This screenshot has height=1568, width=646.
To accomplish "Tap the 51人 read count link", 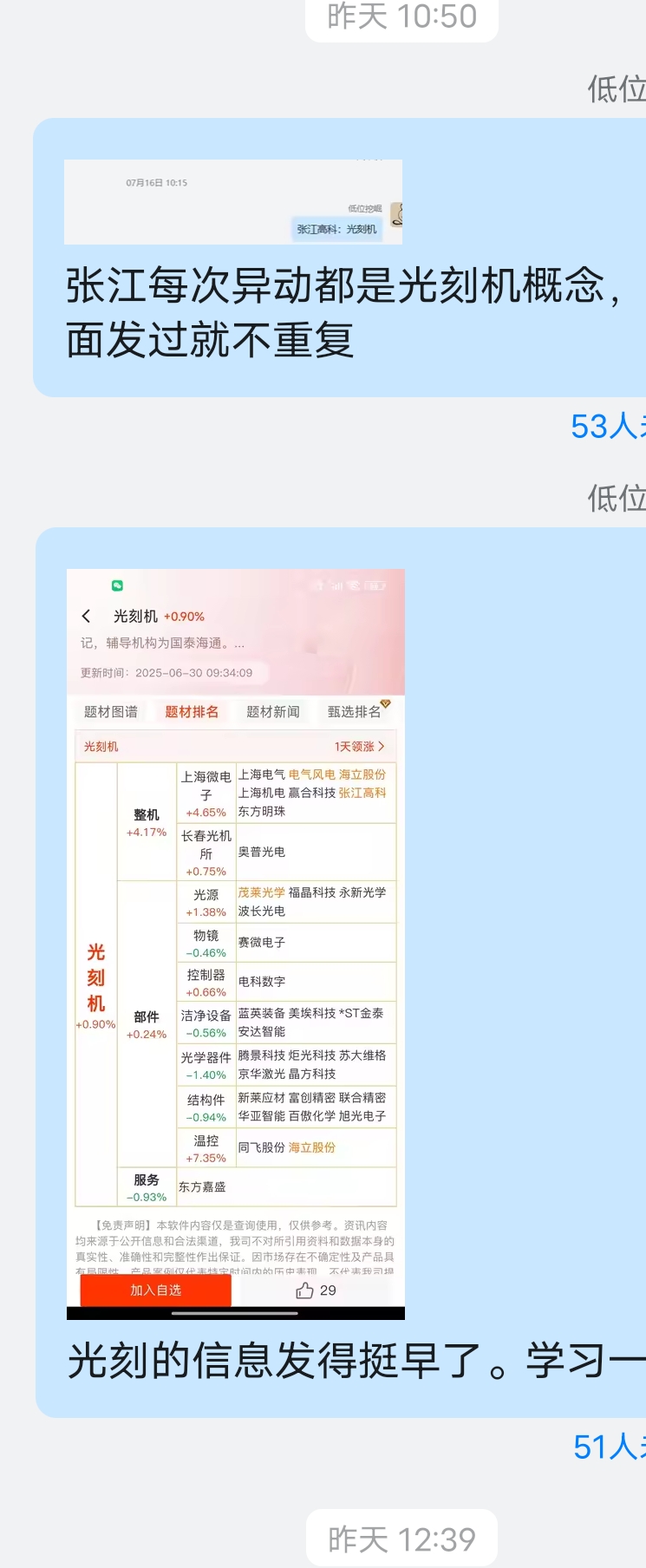I will point(609,1447).
